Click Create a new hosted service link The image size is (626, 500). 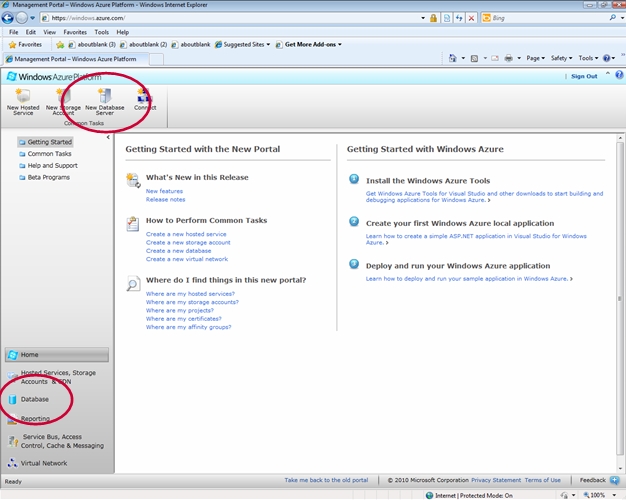coord(186,234)
